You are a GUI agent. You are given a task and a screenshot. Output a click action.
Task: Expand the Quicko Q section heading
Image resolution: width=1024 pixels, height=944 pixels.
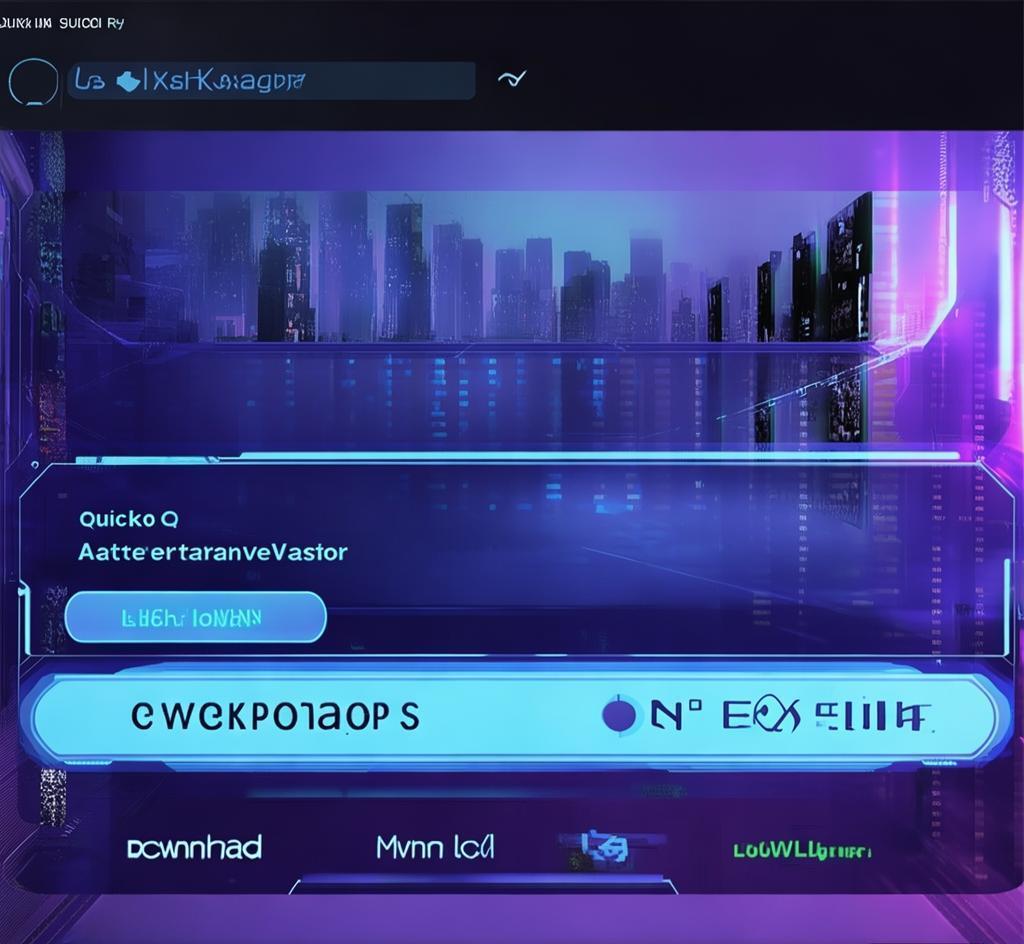129,519
